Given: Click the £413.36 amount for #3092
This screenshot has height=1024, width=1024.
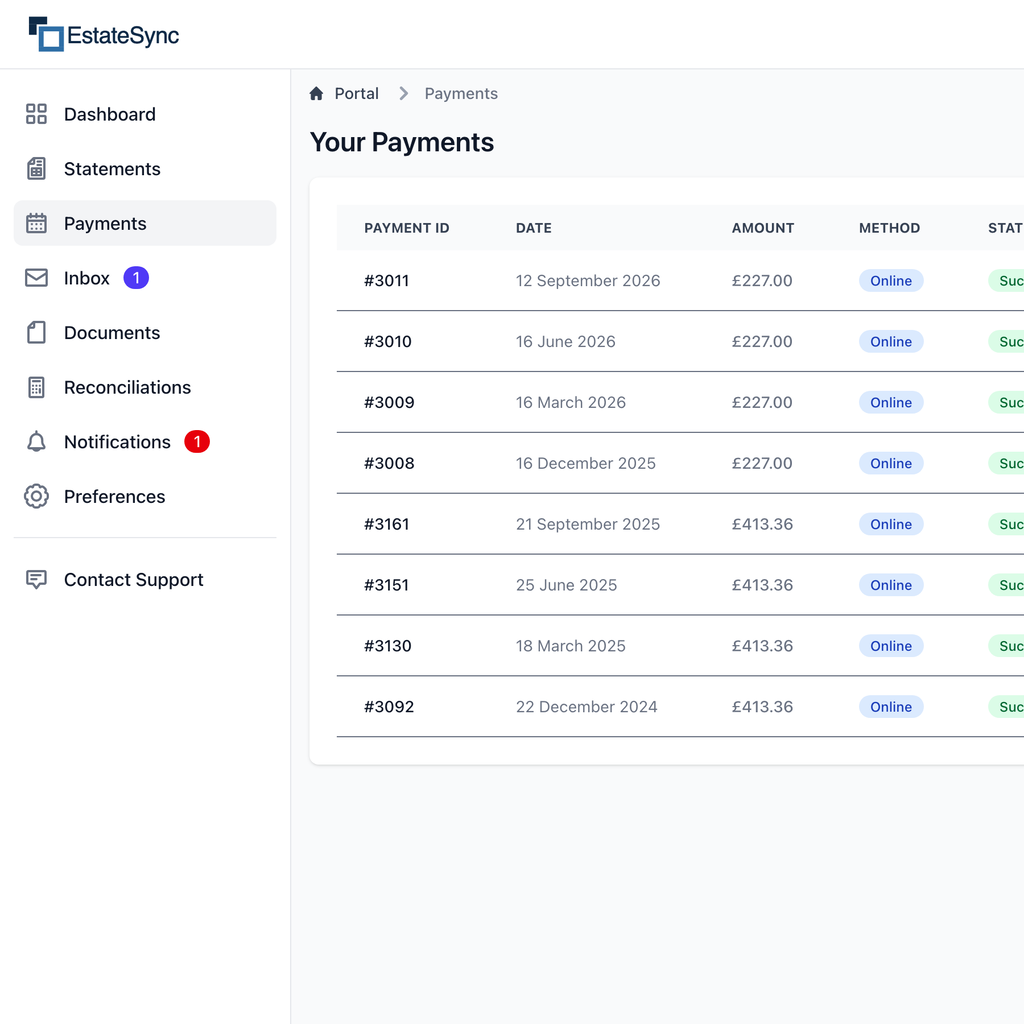Looking at the screenshot, I should pyautogui.click(x=762, y=707).
